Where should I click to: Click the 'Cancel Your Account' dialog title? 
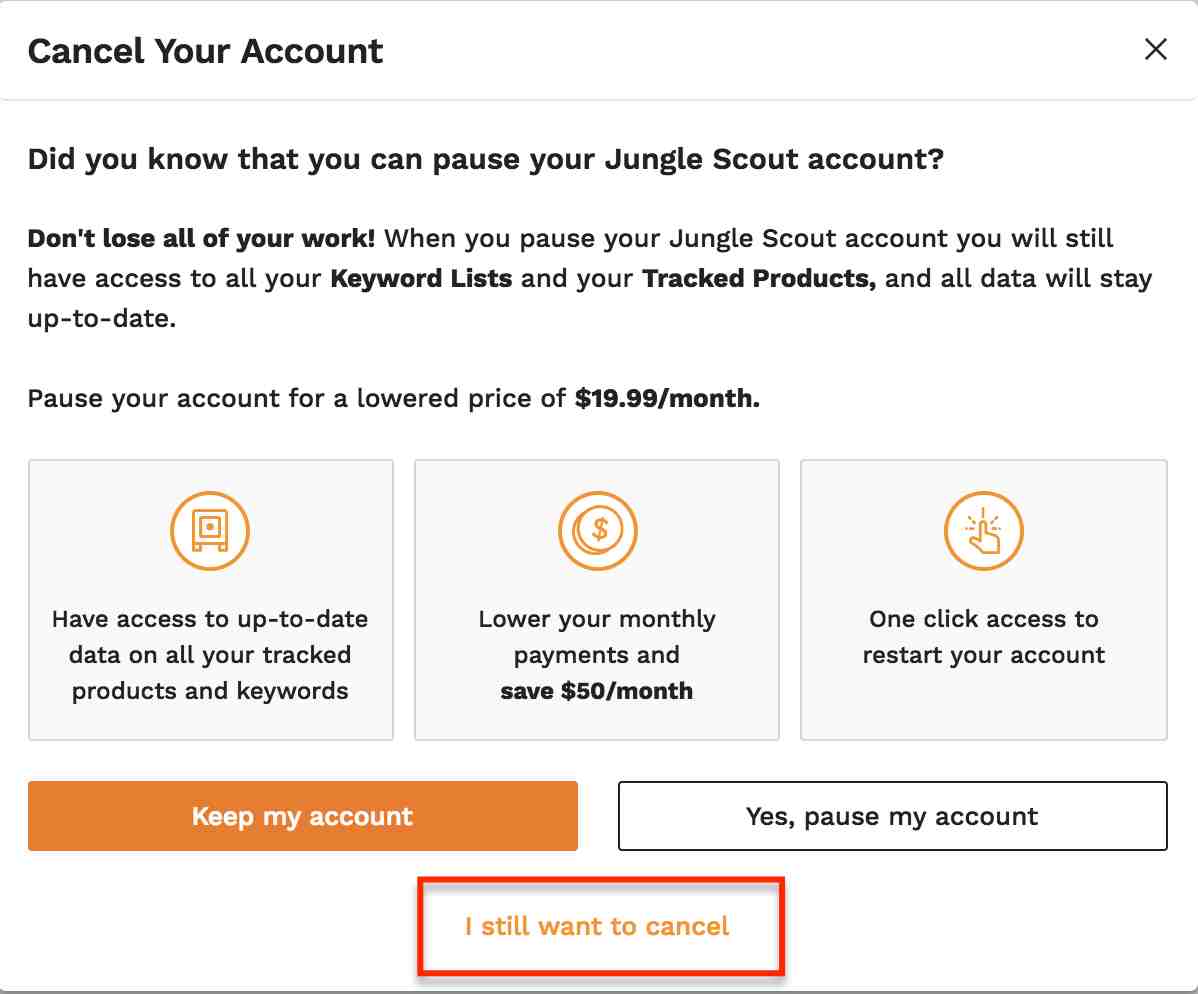[x=206, y=51]
